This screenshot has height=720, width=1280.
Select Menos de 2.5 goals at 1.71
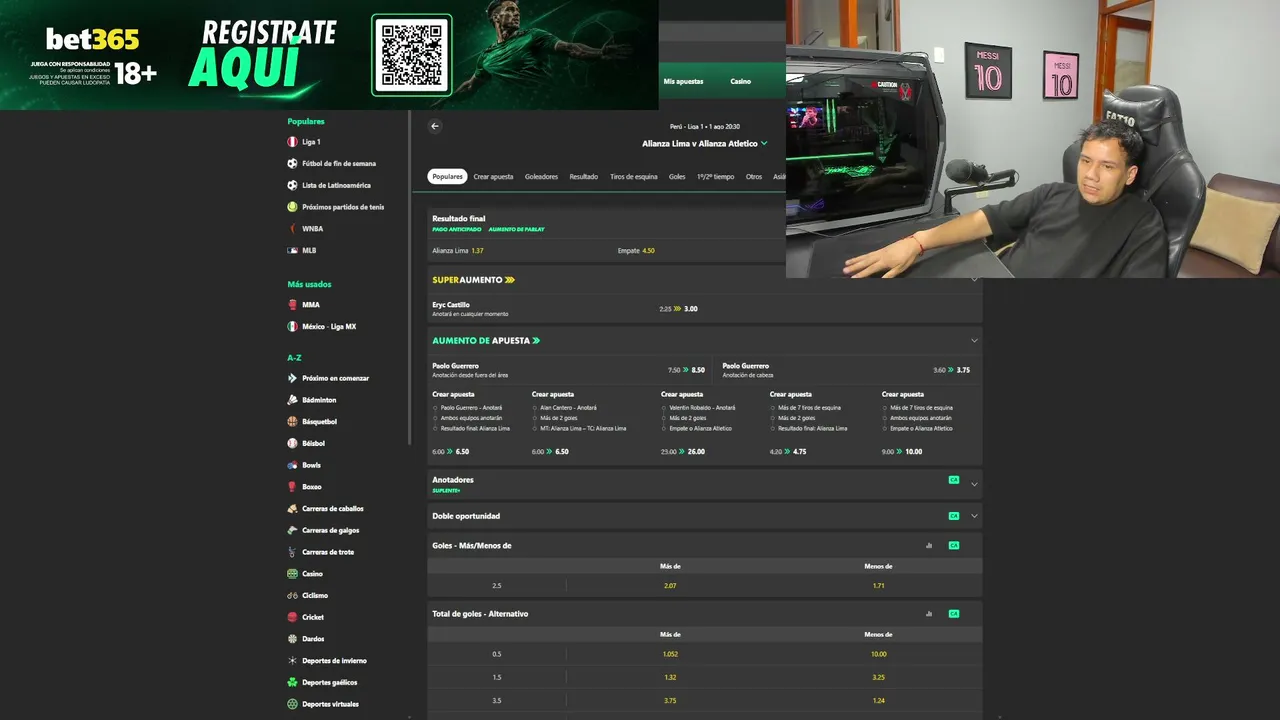878,586
